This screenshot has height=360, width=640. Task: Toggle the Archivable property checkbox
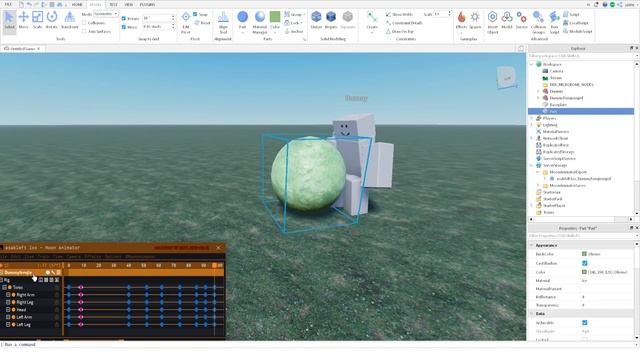coord(584,322)
